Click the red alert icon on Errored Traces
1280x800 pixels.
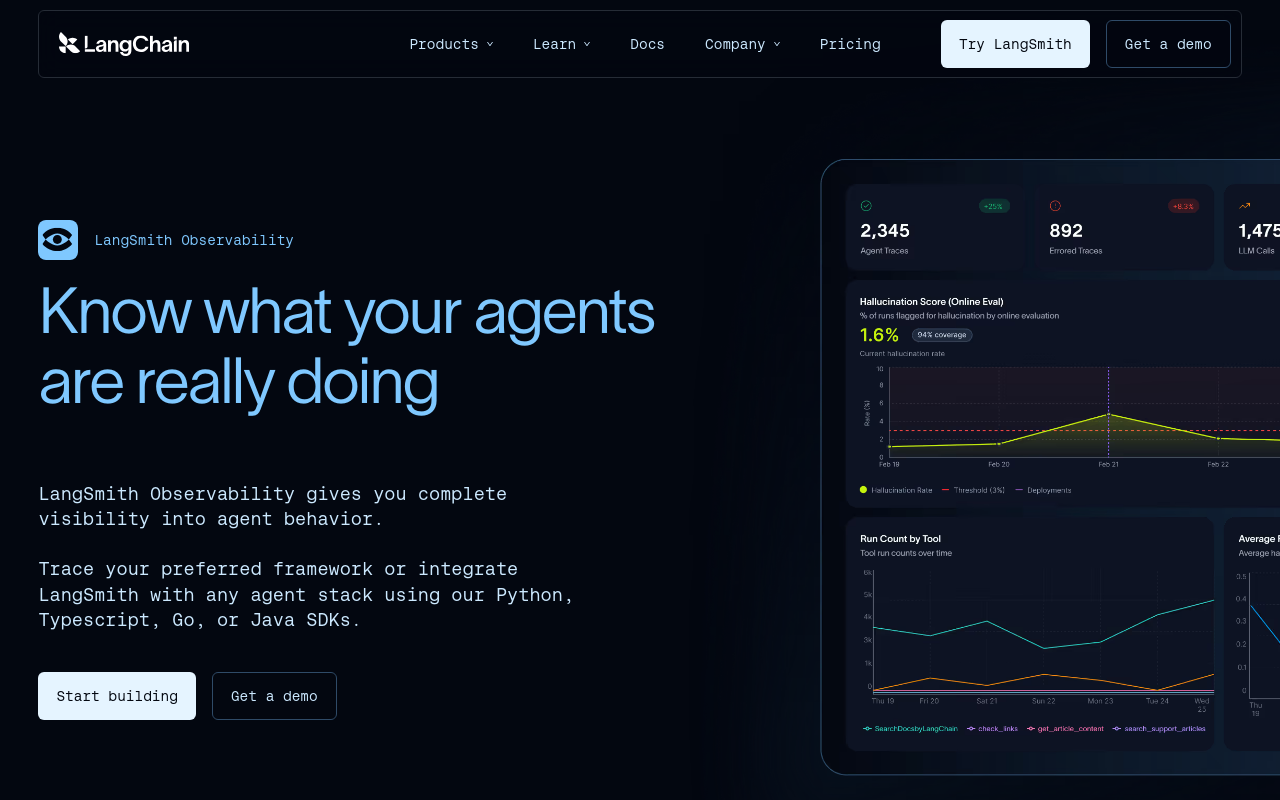(1057, 206)
